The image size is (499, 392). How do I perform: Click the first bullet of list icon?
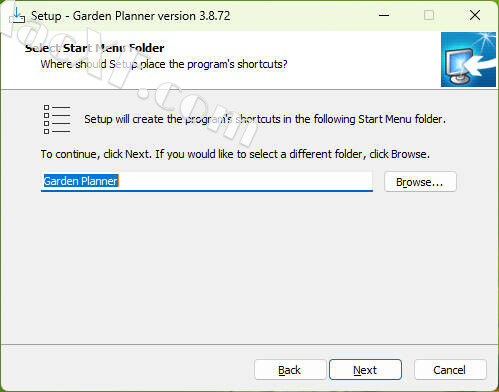point(46,107)
